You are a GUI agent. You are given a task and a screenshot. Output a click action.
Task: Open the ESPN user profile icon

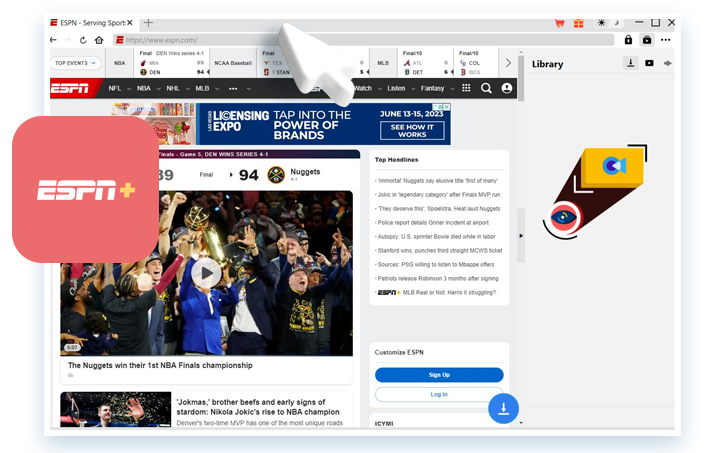(x=507, y=88)
